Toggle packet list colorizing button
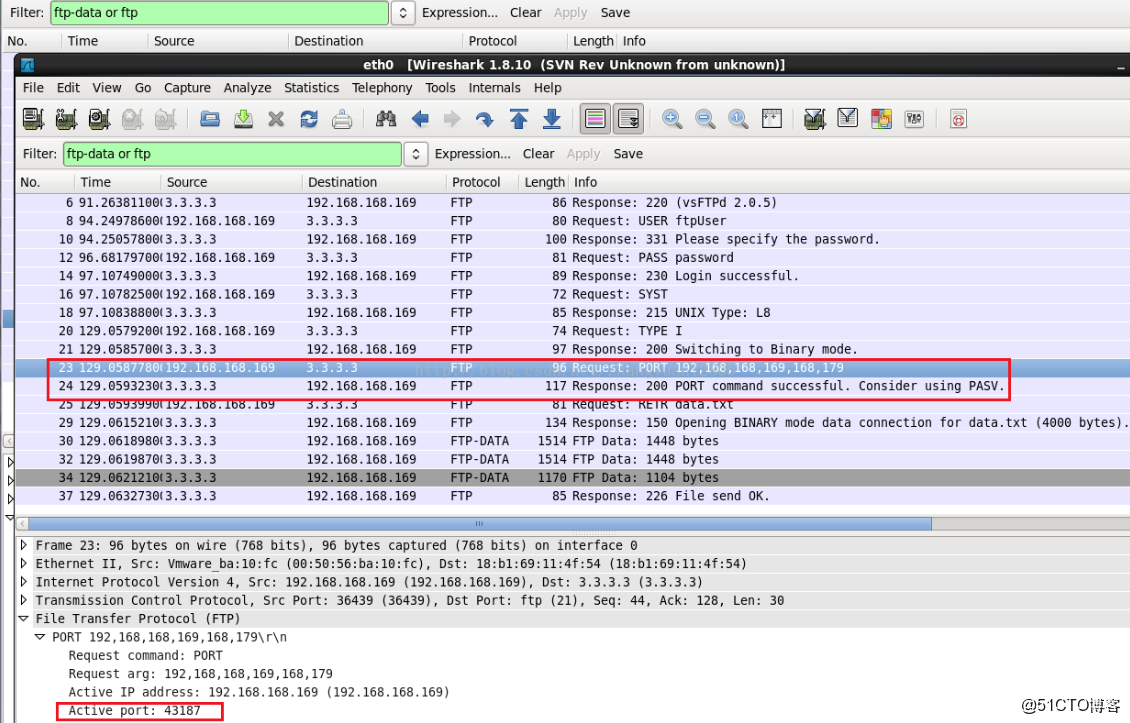Image resolution: width=1130 pixels, height=723 pixels. tap(595, 119)
